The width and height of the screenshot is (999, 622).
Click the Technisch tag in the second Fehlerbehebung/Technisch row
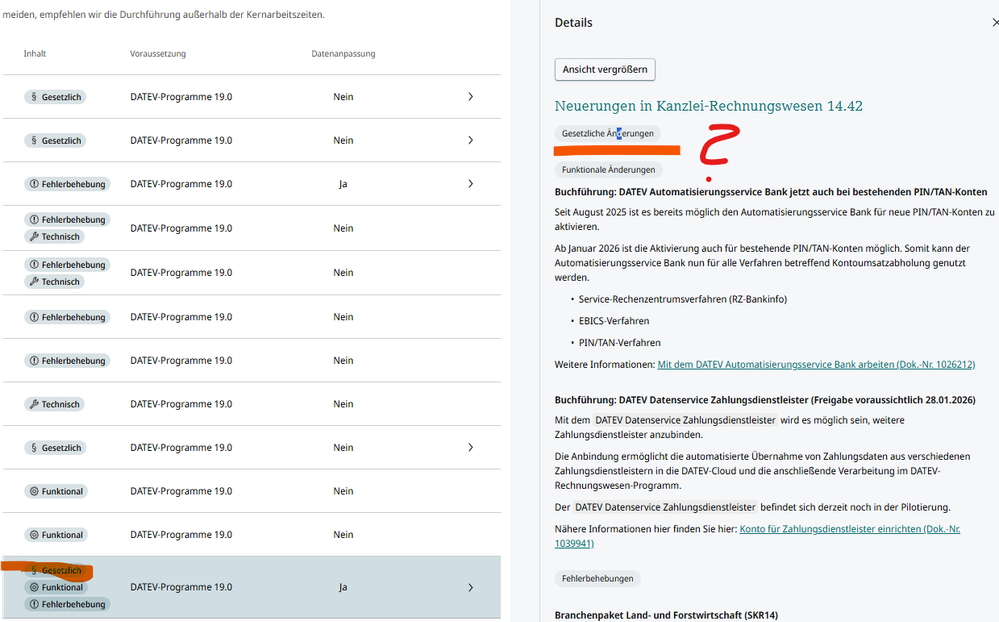(x=54, y=282)
